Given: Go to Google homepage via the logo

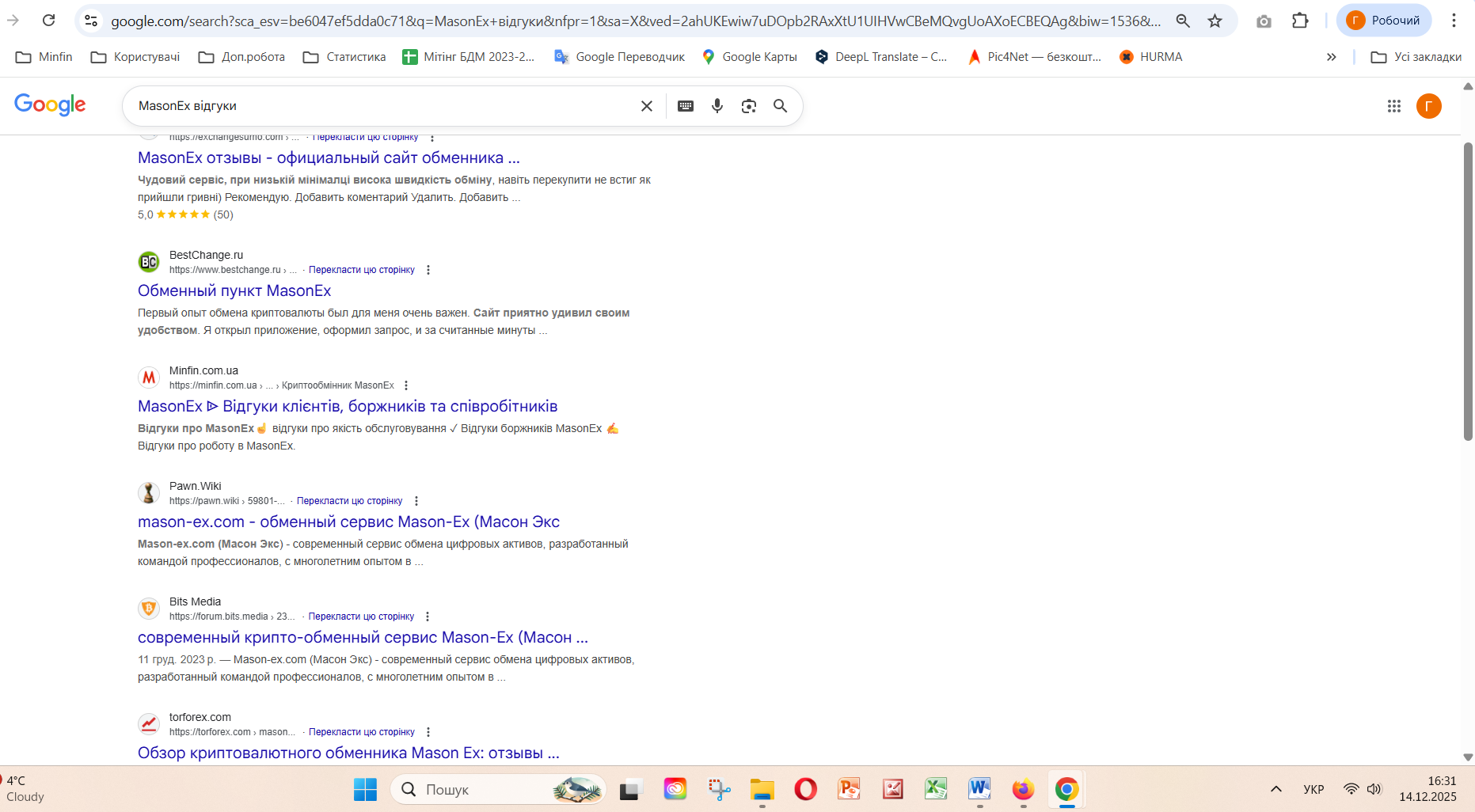Looking at the screenshot, I should (x=50, y=104).
